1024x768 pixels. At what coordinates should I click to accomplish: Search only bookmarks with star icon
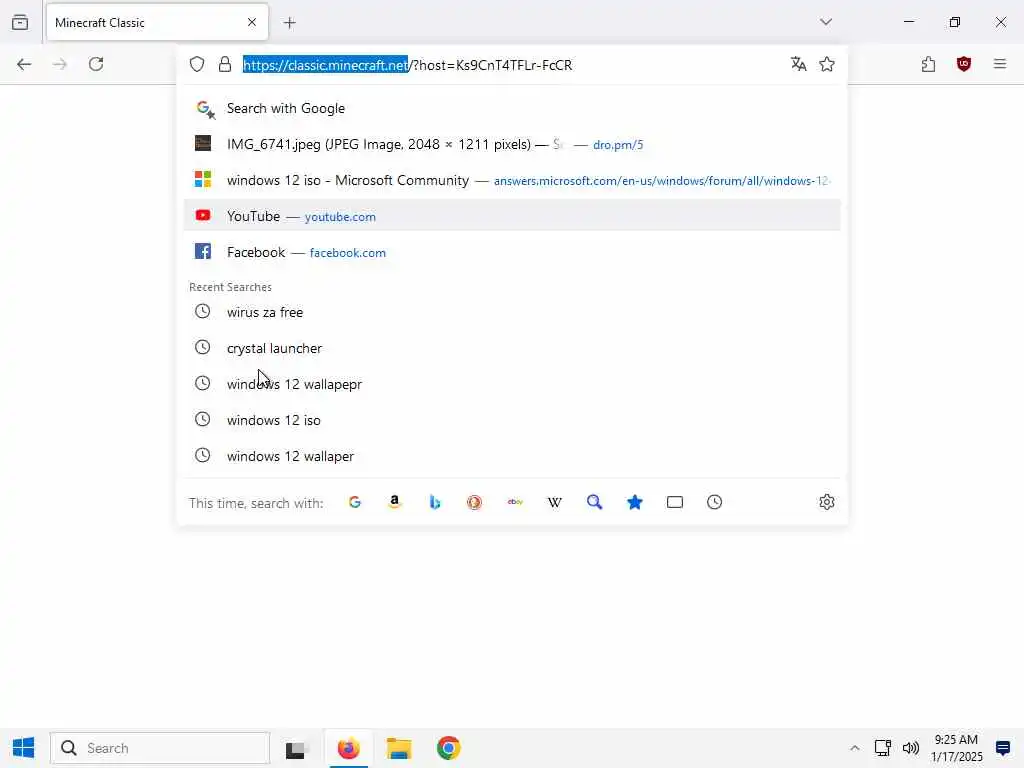[635, 502]
